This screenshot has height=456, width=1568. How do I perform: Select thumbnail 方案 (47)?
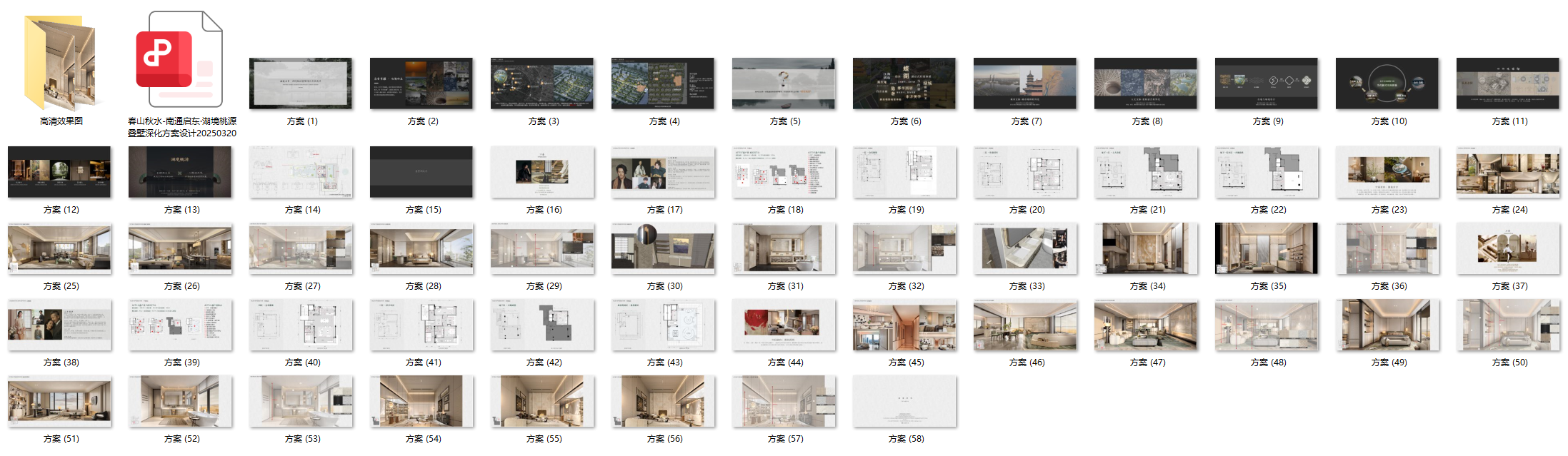click(x=1146, y=325)
